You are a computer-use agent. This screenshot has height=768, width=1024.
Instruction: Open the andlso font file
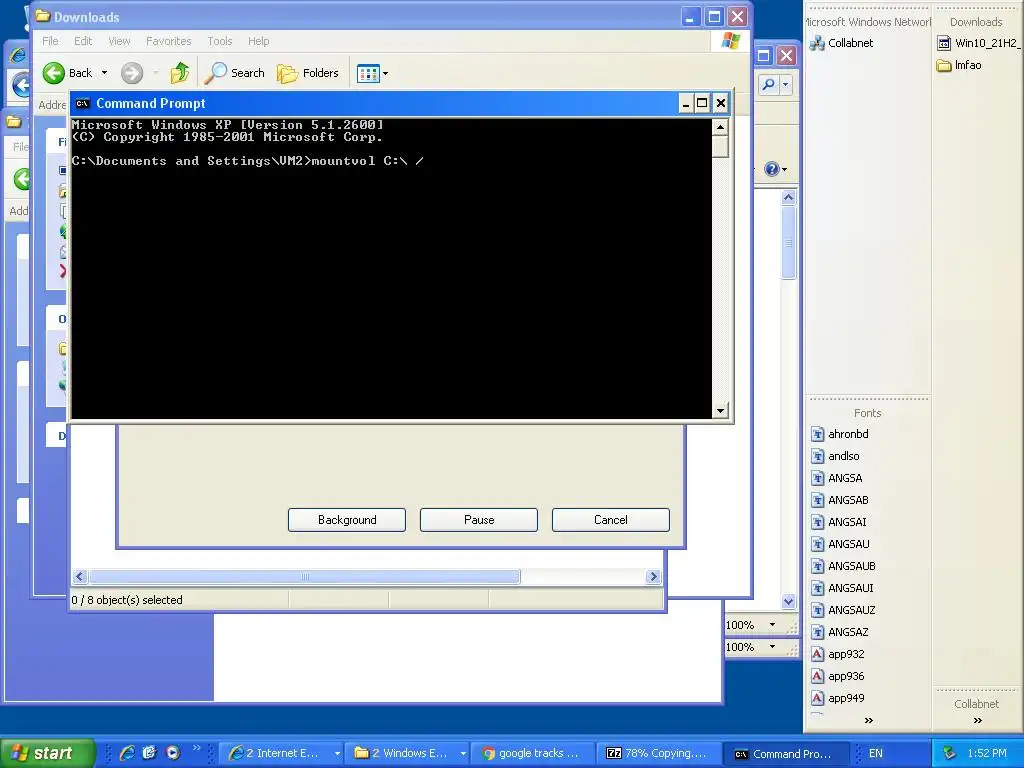(x=835, y=456)
